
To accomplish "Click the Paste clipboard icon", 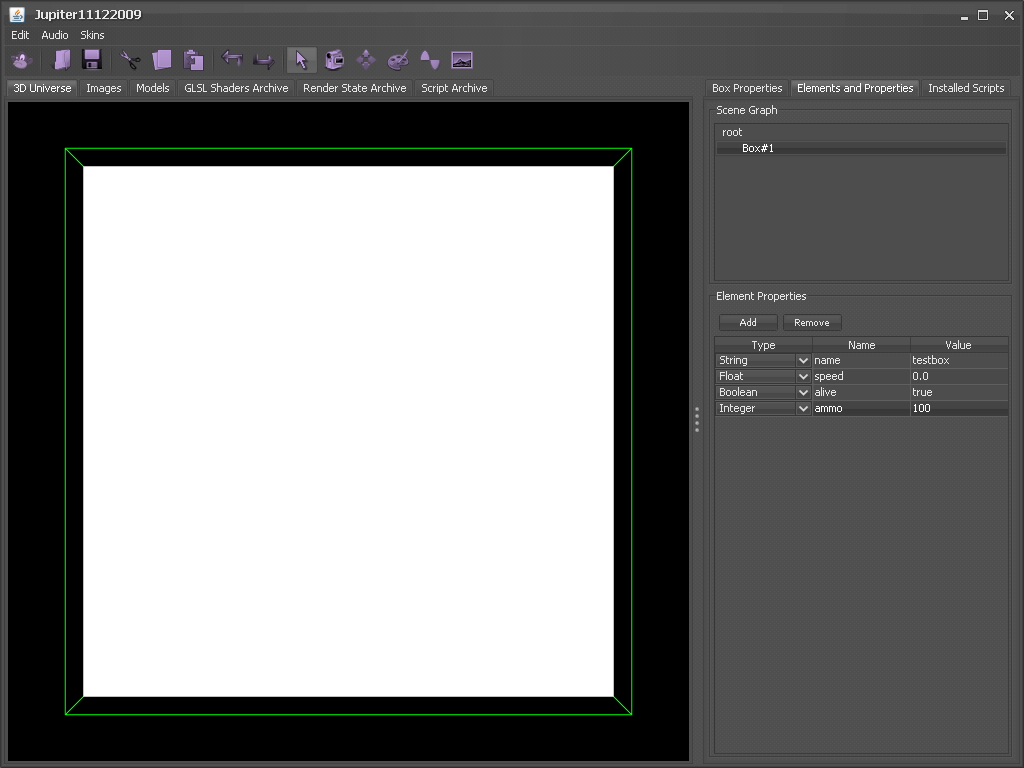I will pyautogui.click(x=194, y=60).
